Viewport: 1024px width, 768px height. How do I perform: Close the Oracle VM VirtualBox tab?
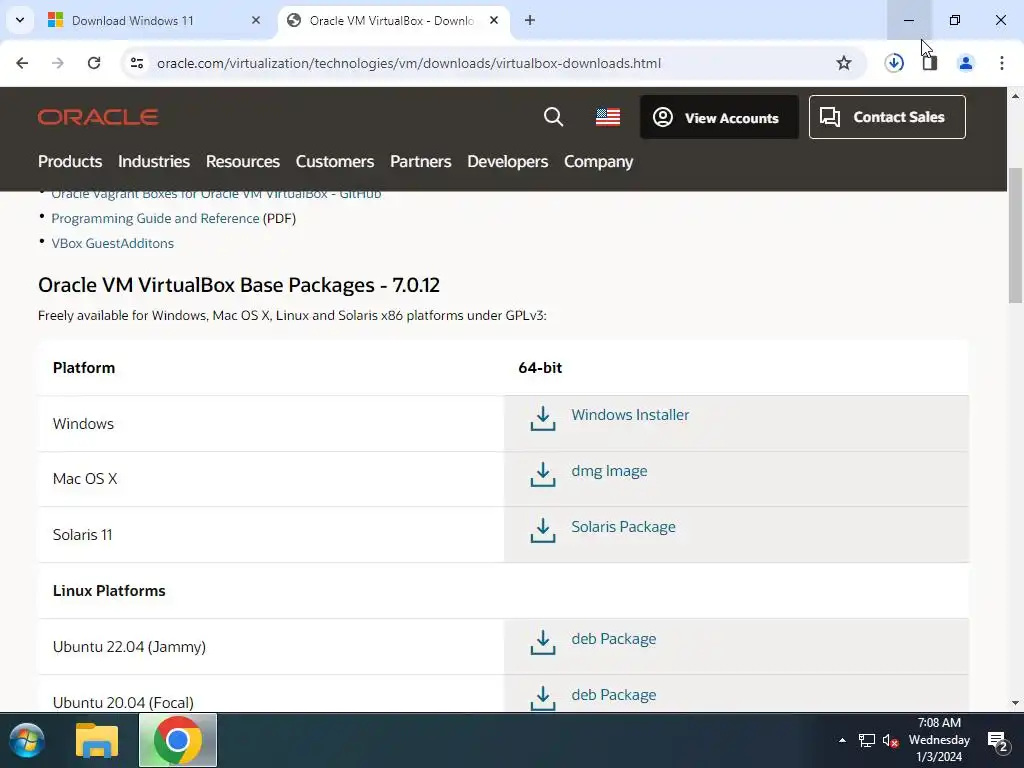pos(494,20)
